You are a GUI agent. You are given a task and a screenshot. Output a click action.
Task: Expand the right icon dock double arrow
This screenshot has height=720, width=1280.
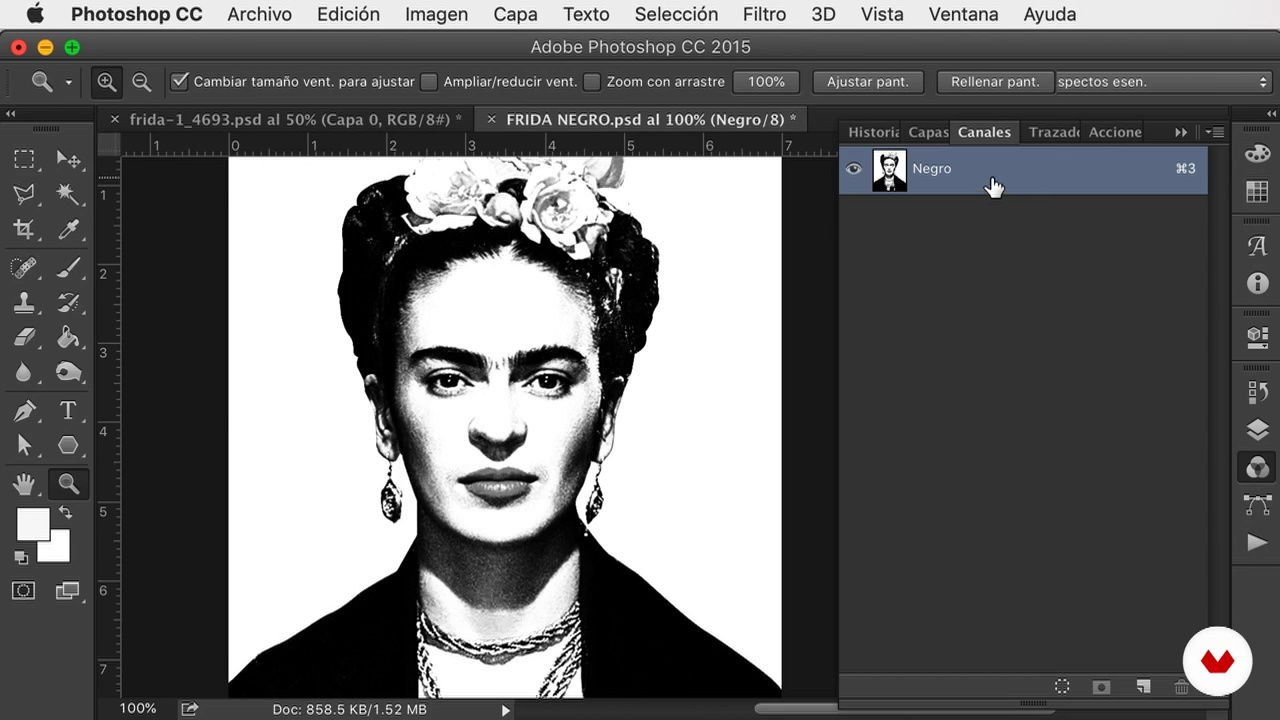point(1269,114)
